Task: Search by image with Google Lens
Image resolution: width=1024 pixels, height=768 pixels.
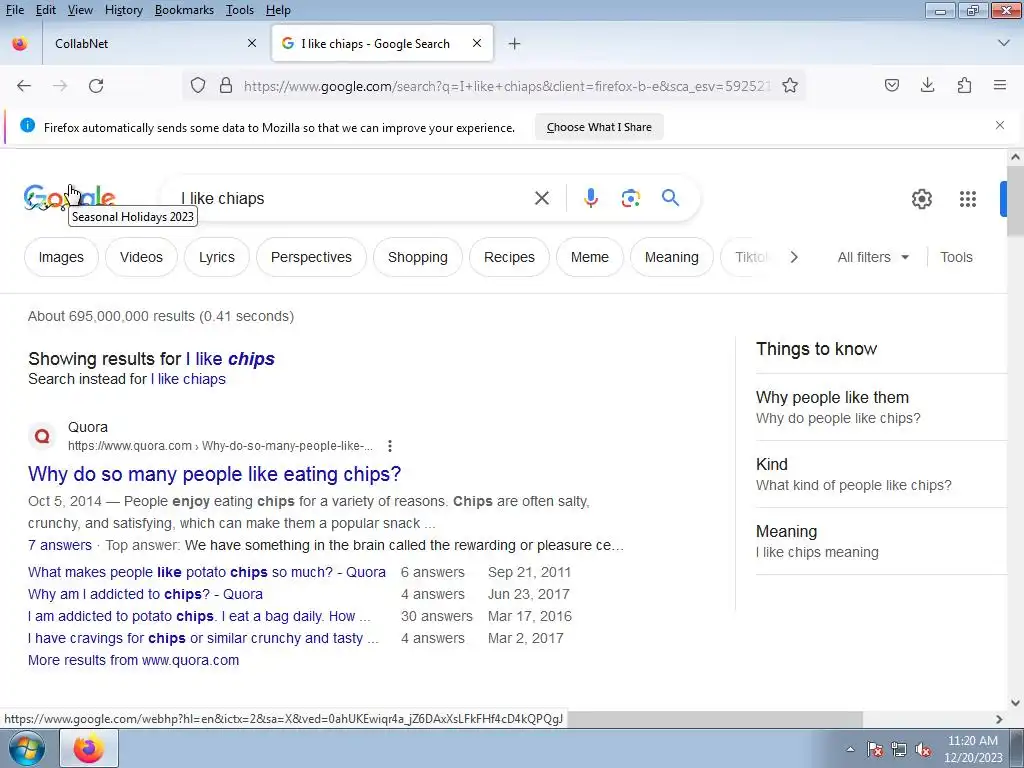Action: click(631, 198)
